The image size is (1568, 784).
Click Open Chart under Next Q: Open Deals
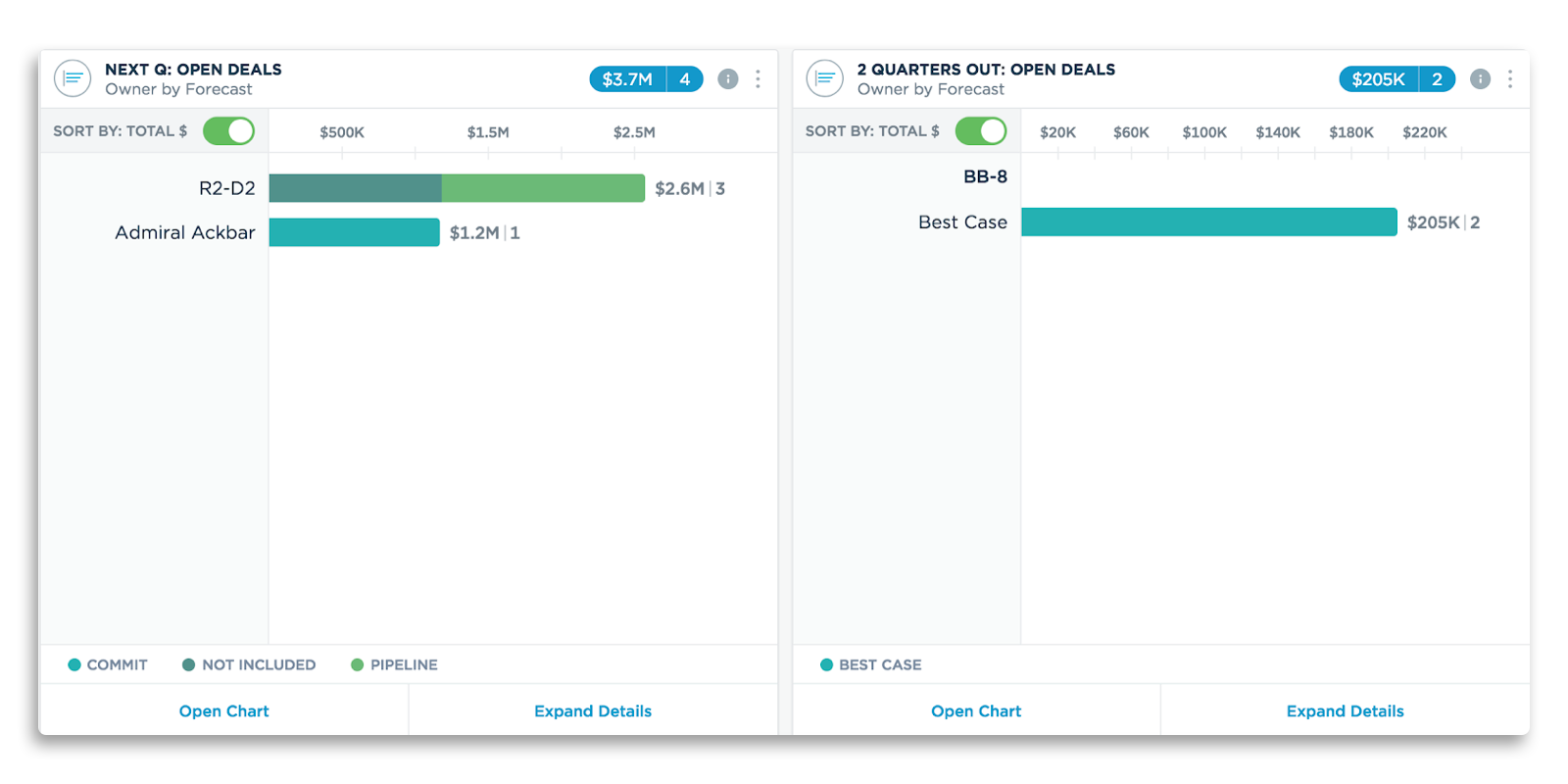[223, 711]
